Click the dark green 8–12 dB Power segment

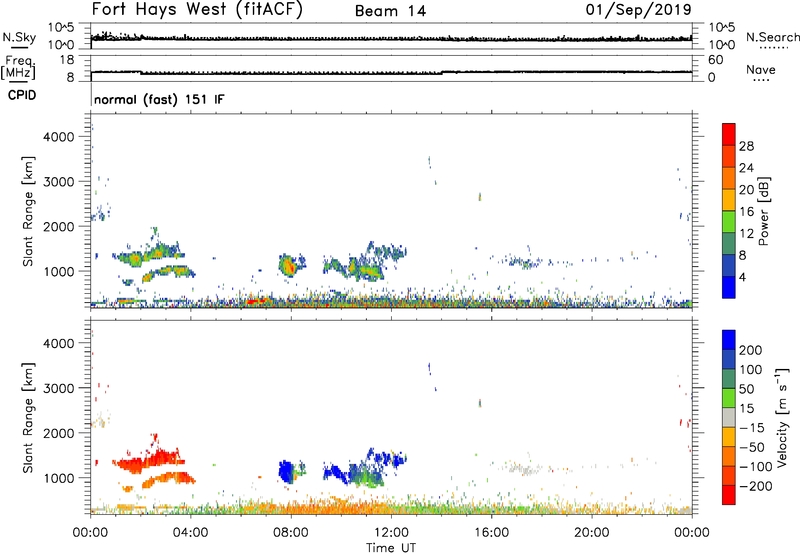tap(729, 243)
